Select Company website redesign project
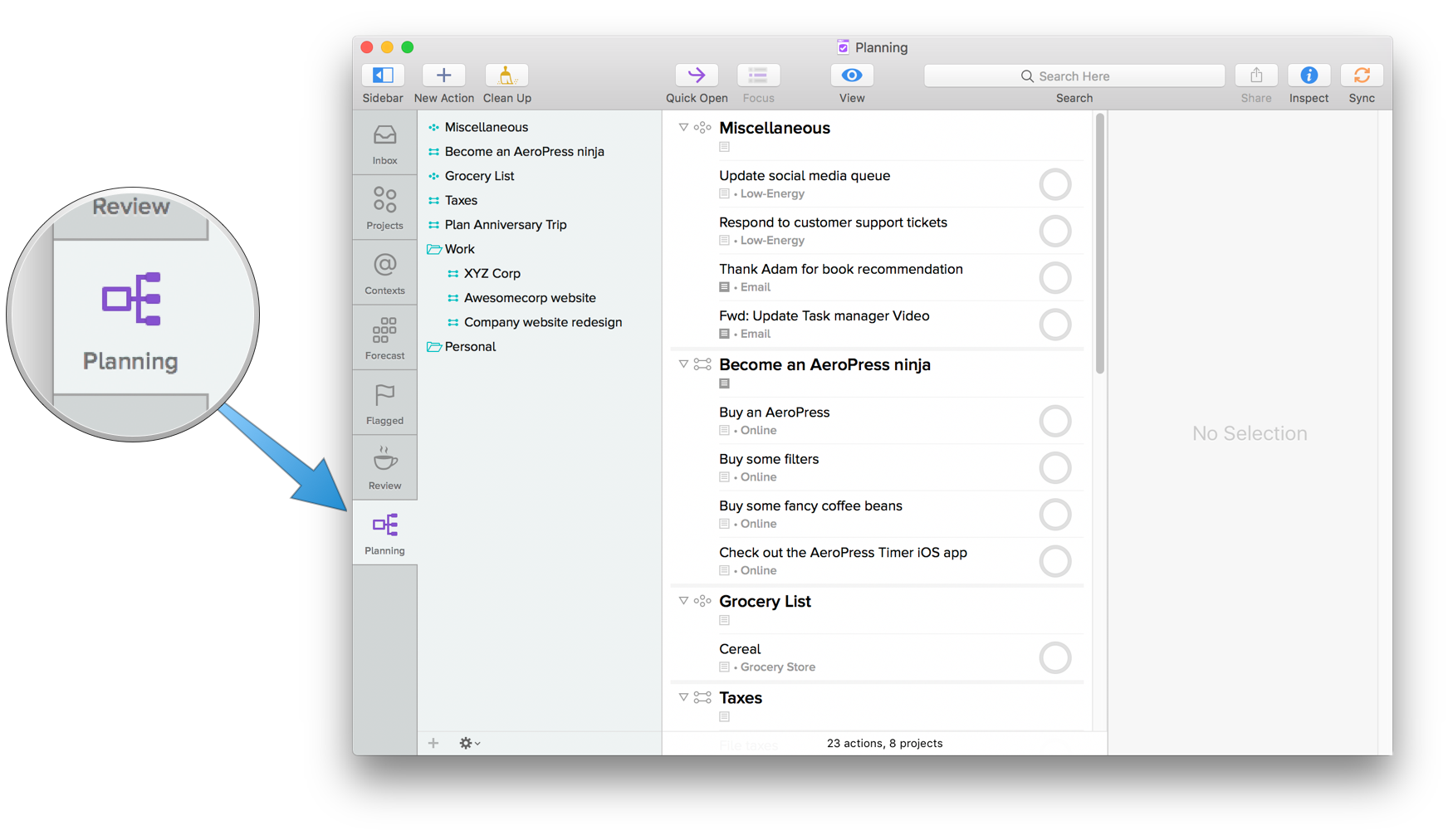This screenshot has height=840, width=1453. 543,322
